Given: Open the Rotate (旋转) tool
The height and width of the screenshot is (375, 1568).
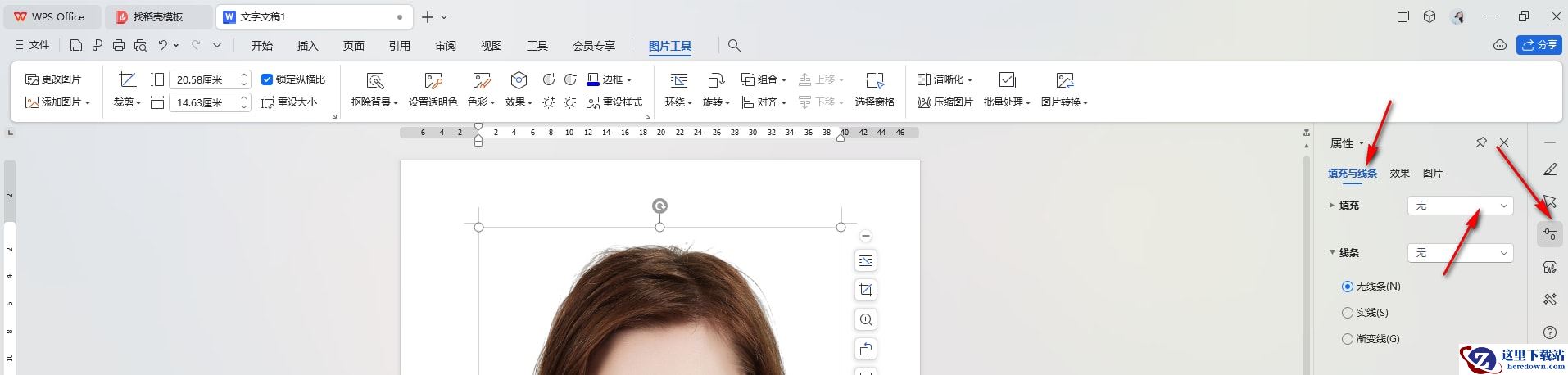Looking at the screenshot, I should (x=716, y=89).
